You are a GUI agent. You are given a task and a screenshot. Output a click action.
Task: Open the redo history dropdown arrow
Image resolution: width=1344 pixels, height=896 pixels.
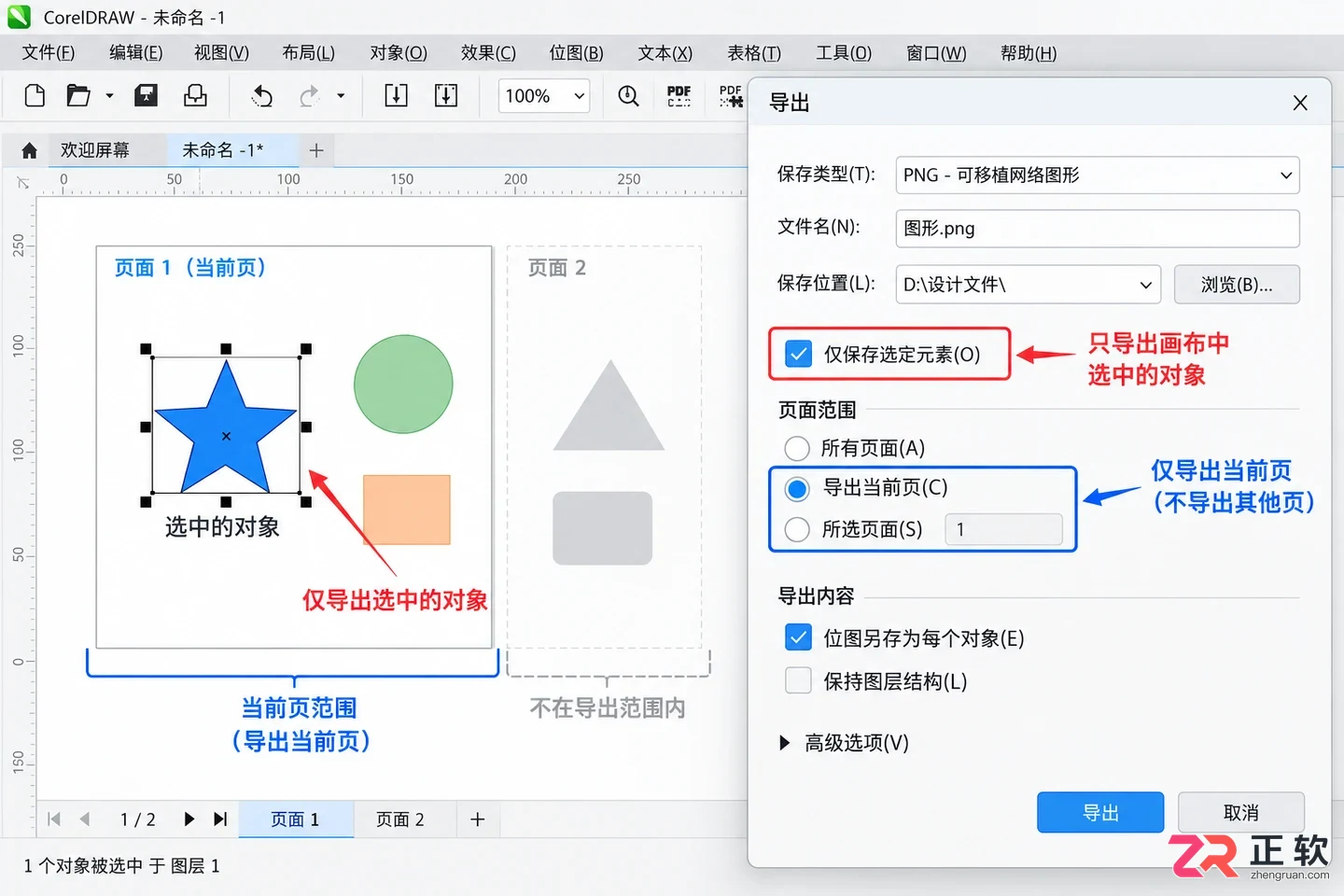click(341, 95)
